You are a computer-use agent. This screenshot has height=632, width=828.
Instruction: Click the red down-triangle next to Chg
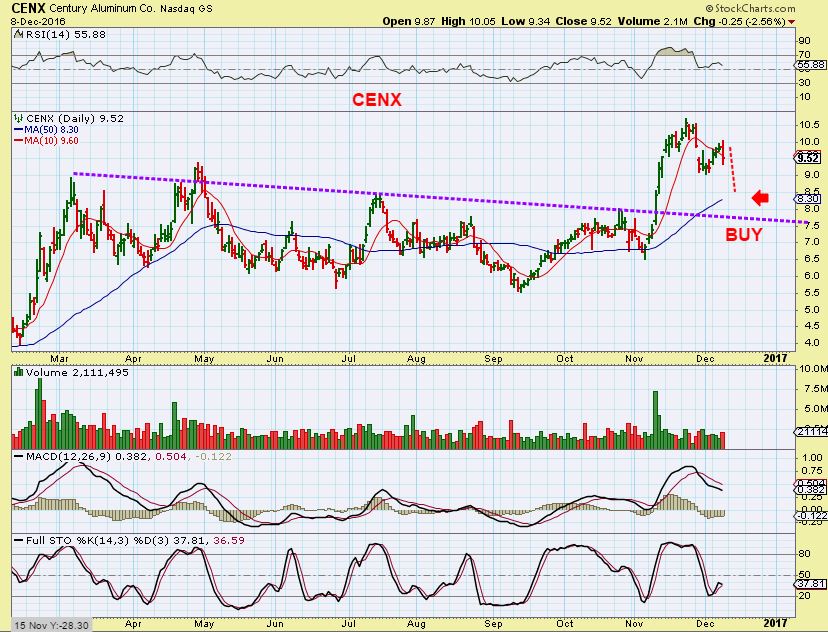(x=791, y=22)
